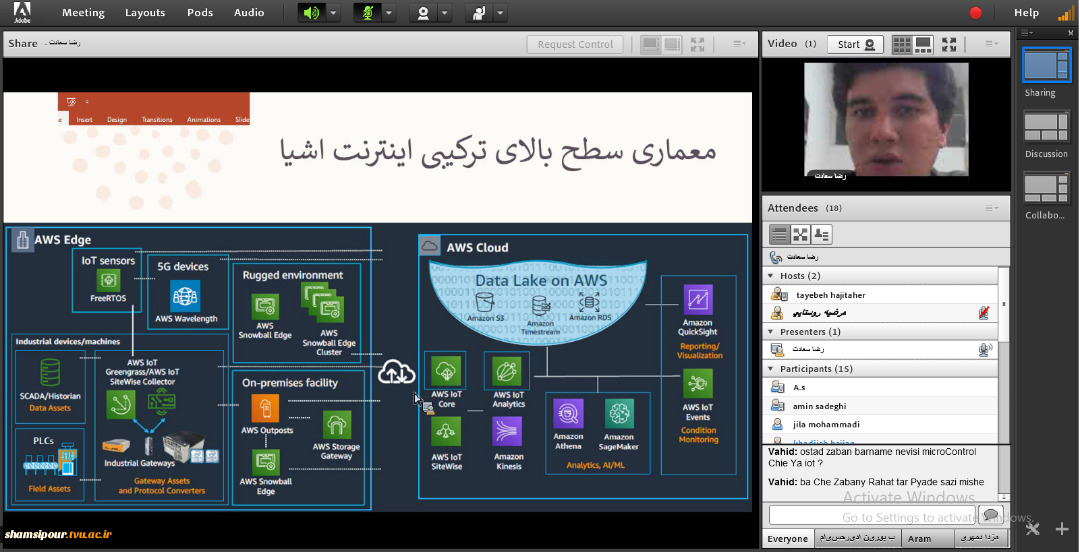
Task: Open the attendee status view icon
Action: tap(821, 234)
